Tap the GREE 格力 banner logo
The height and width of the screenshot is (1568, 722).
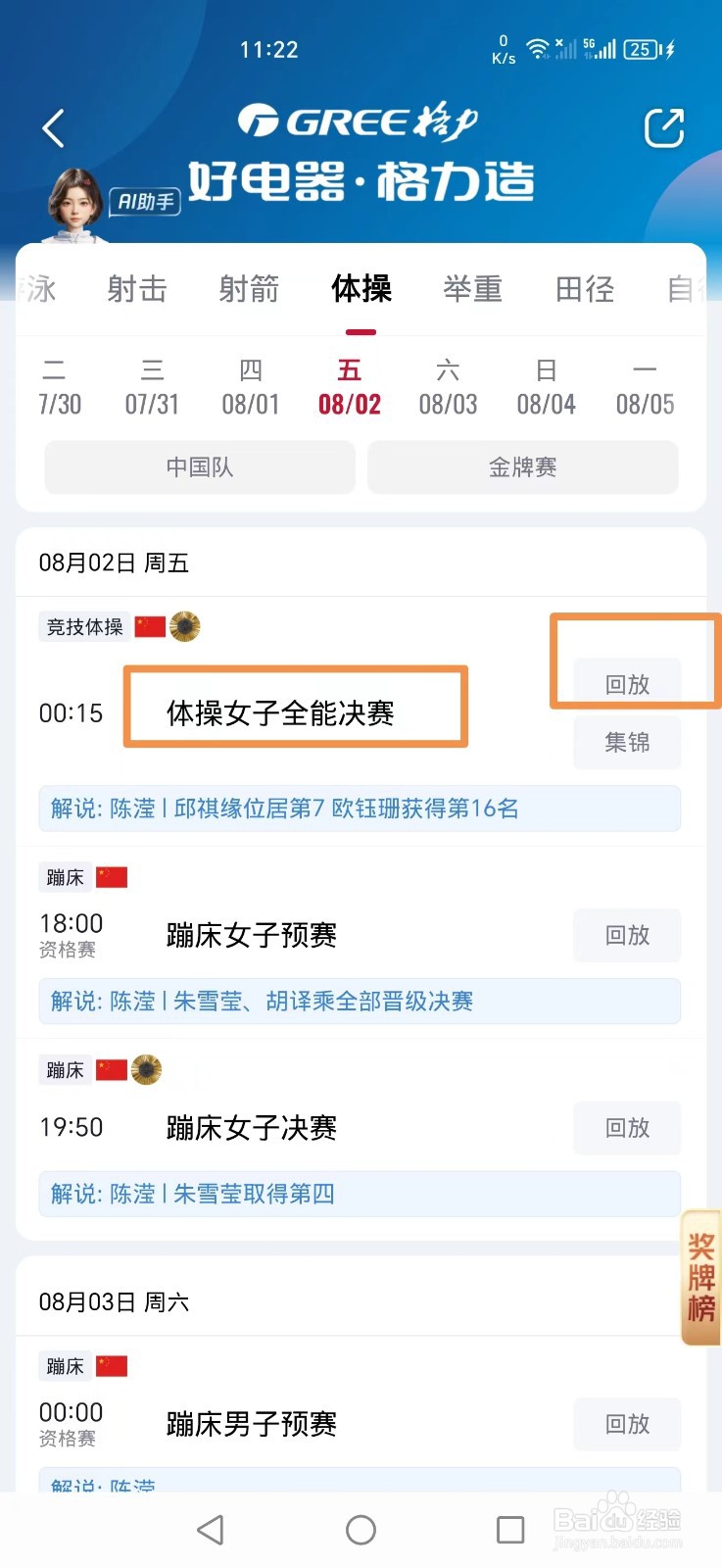click(360, 122)
